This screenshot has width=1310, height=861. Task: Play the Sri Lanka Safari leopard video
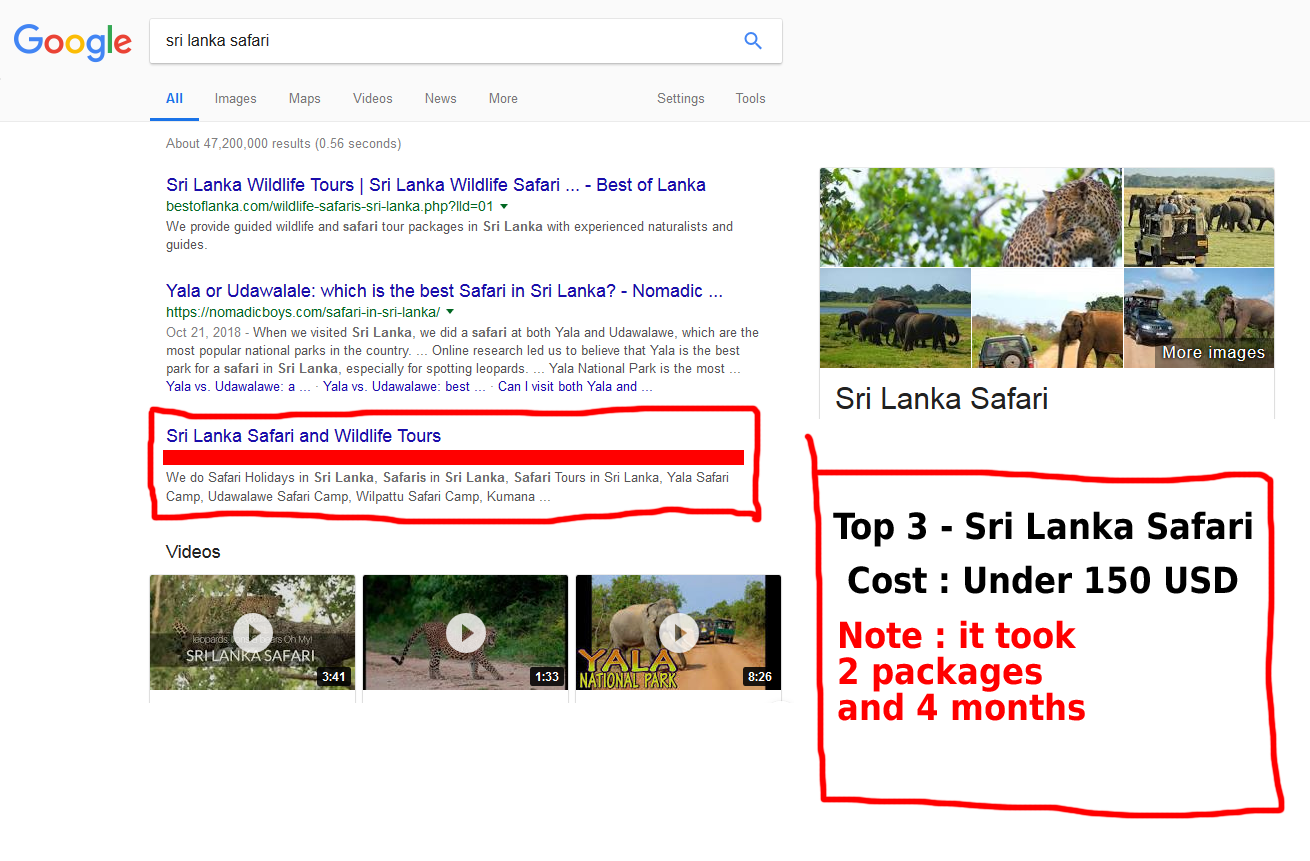[252, 632]
